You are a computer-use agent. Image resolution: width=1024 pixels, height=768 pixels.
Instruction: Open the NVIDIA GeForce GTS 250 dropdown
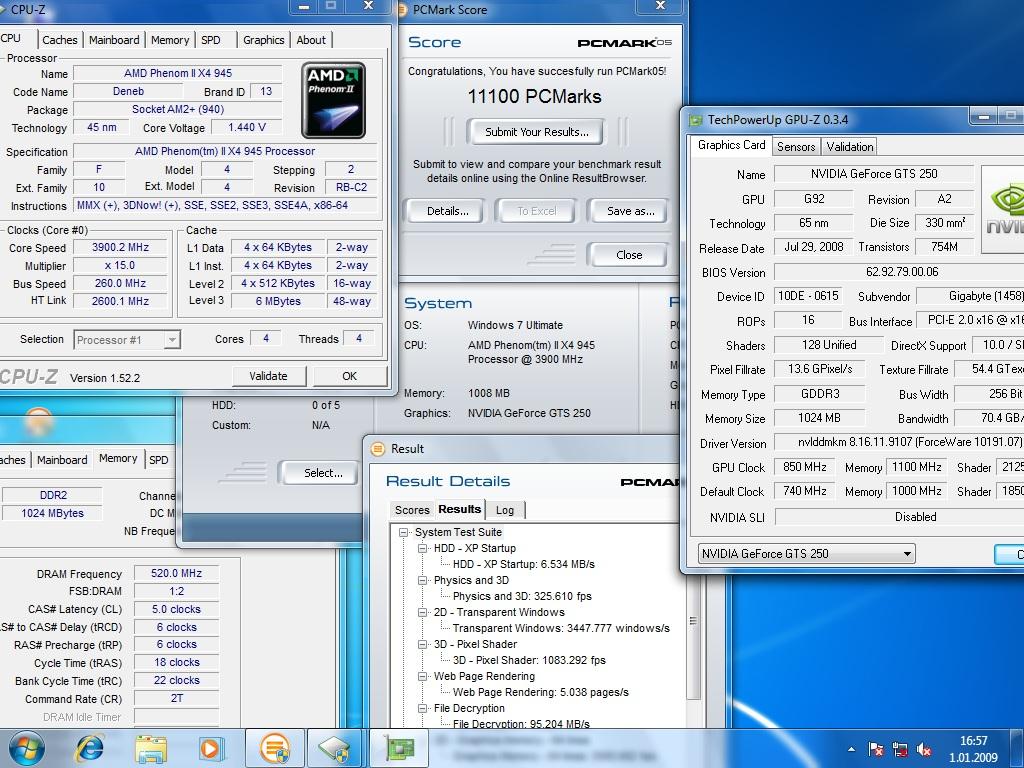(x=807, y=554)
